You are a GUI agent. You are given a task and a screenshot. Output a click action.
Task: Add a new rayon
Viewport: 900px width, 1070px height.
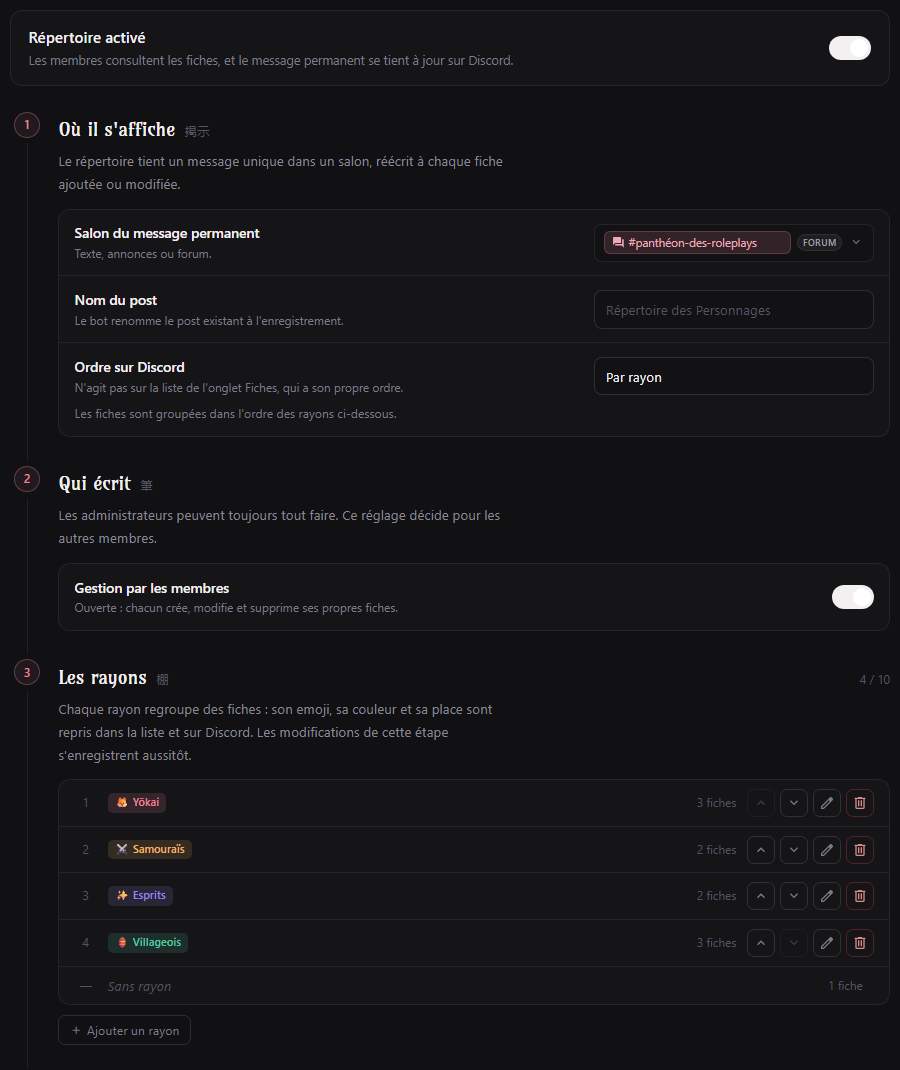tap(124, 1030)
